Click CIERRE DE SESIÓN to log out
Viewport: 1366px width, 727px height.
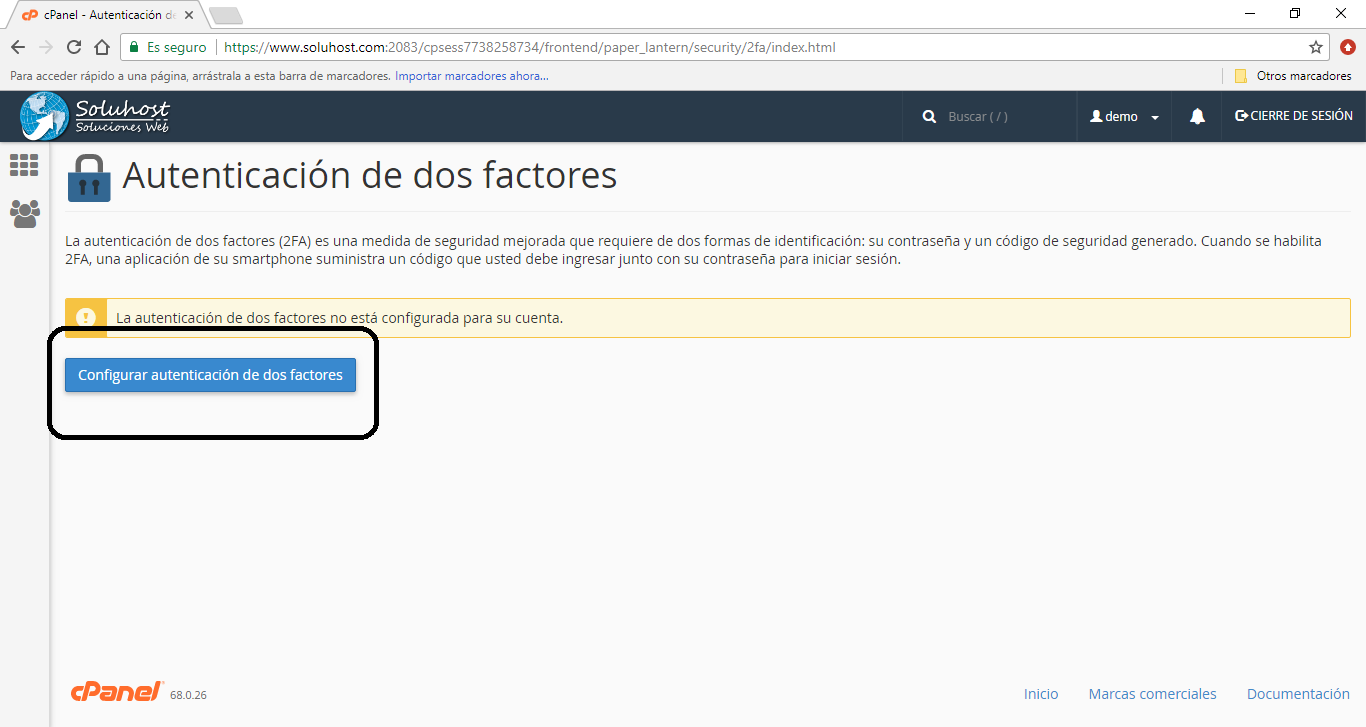coord(1294,116)
